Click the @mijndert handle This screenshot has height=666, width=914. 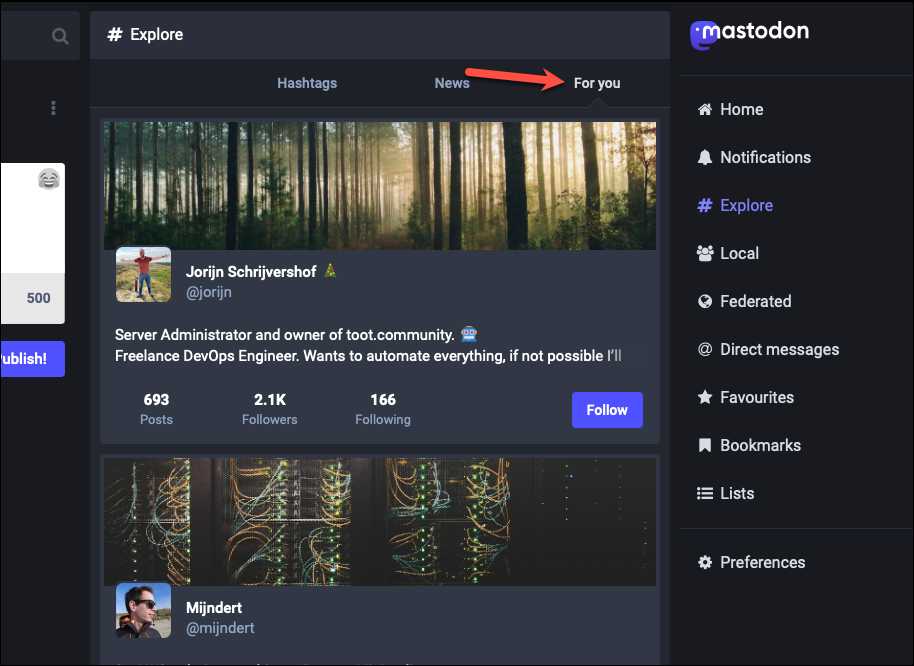[220, 628]
